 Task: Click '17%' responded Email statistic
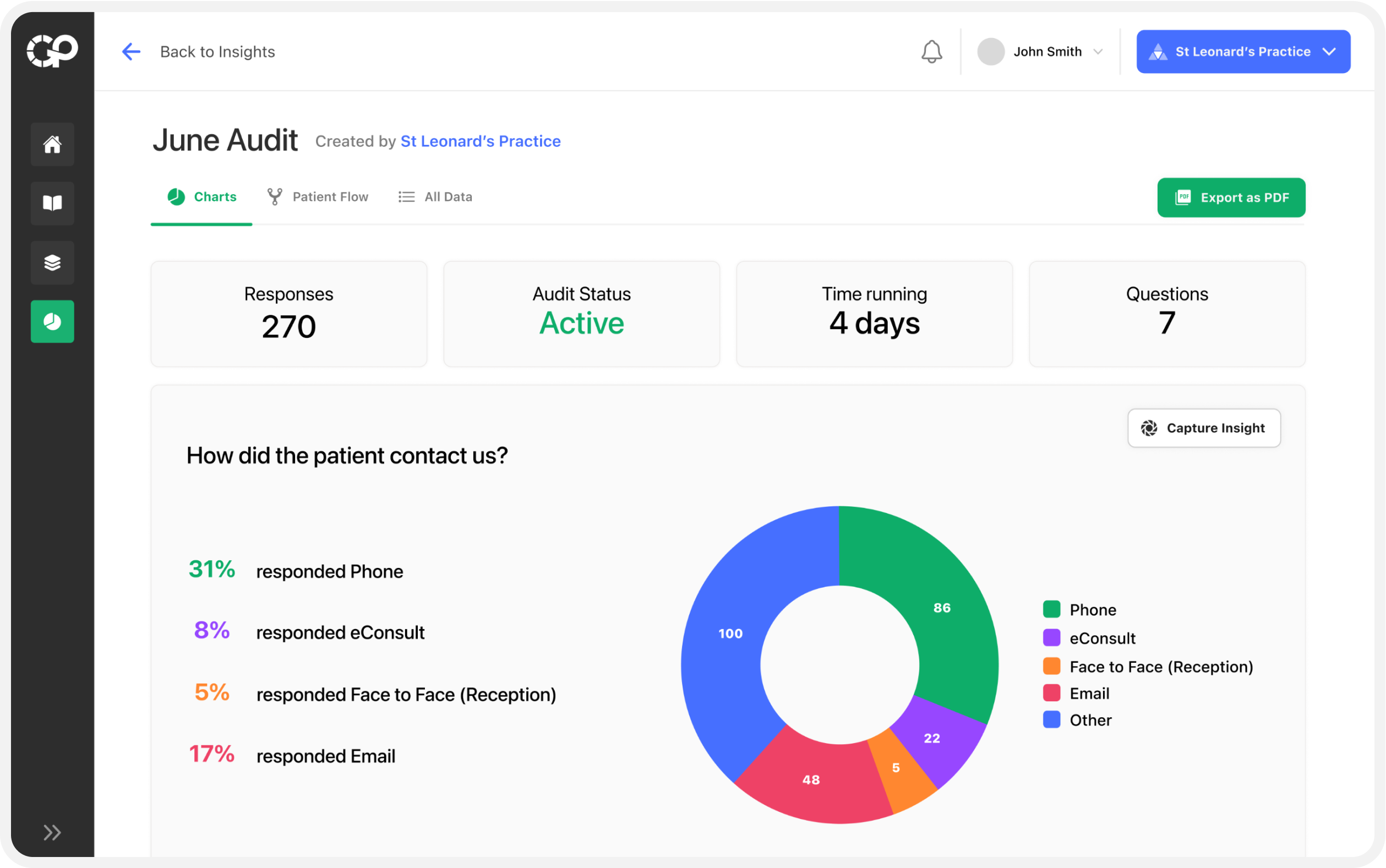pos(212,754)
